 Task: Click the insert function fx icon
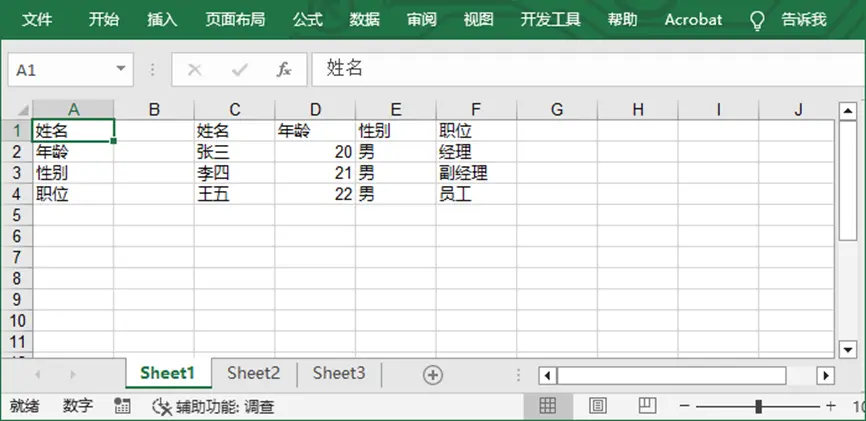pyautogui.click(x=284, y=69)
